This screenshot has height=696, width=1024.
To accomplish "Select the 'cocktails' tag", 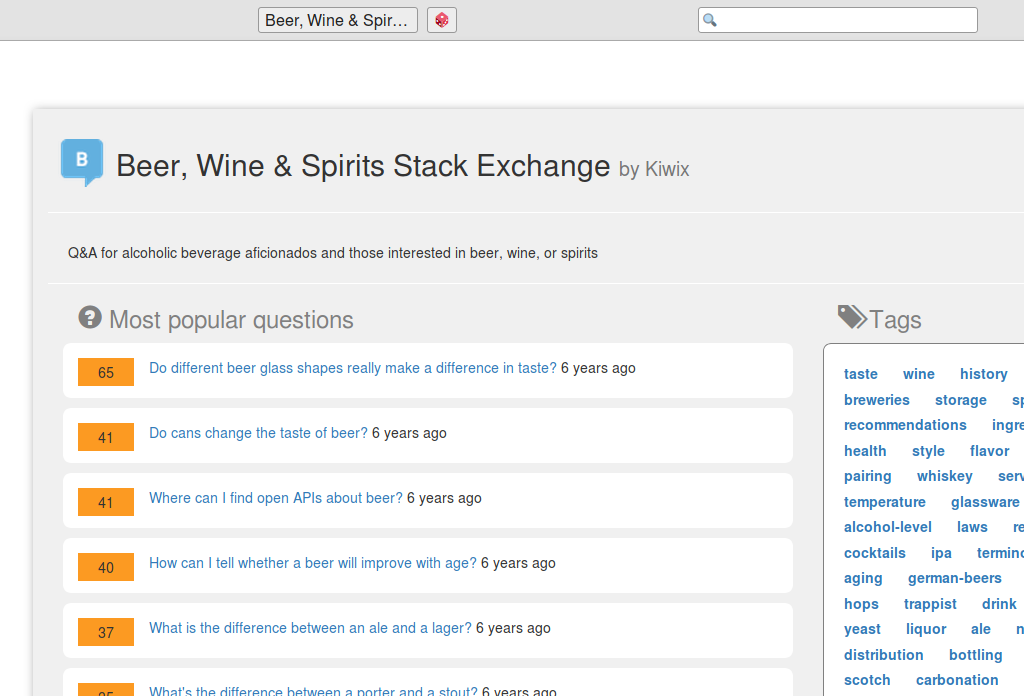I will point(874,553).
